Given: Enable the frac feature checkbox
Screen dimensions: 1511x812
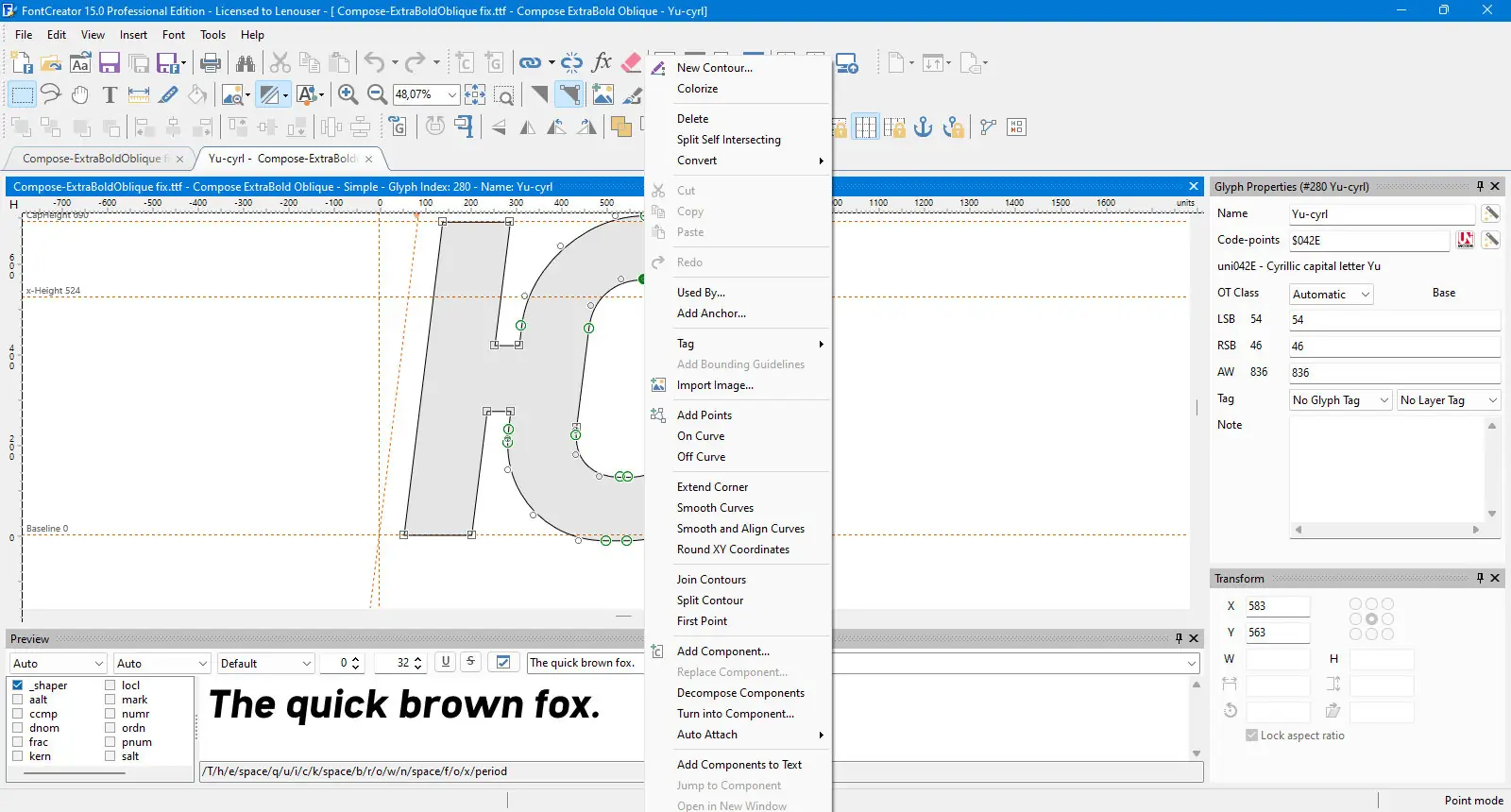Looking at the screenshot, I should (18, 742).
